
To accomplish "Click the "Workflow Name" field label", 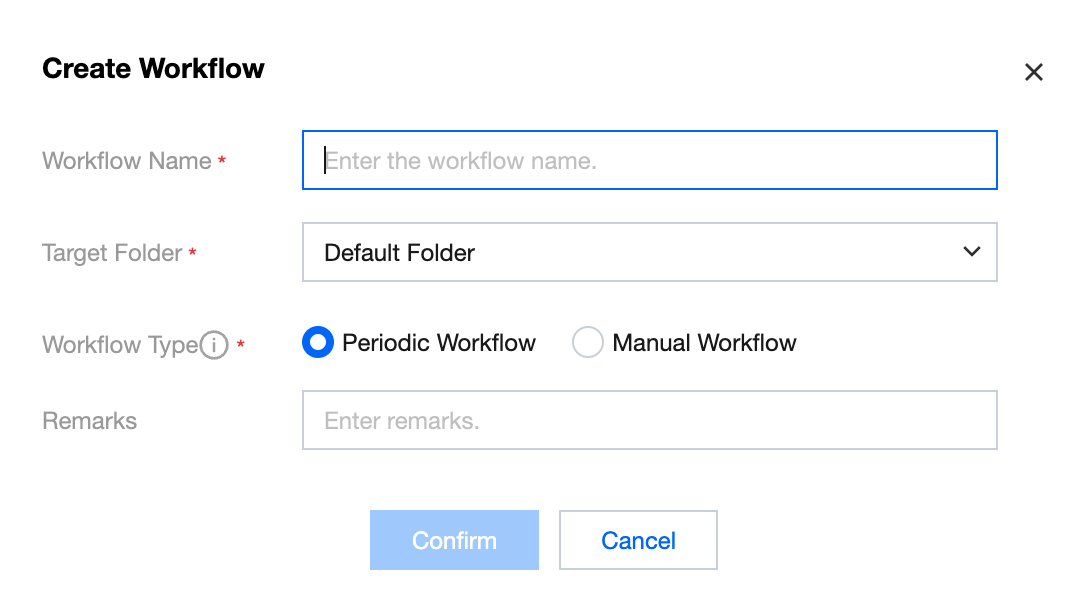I will 126,161.
